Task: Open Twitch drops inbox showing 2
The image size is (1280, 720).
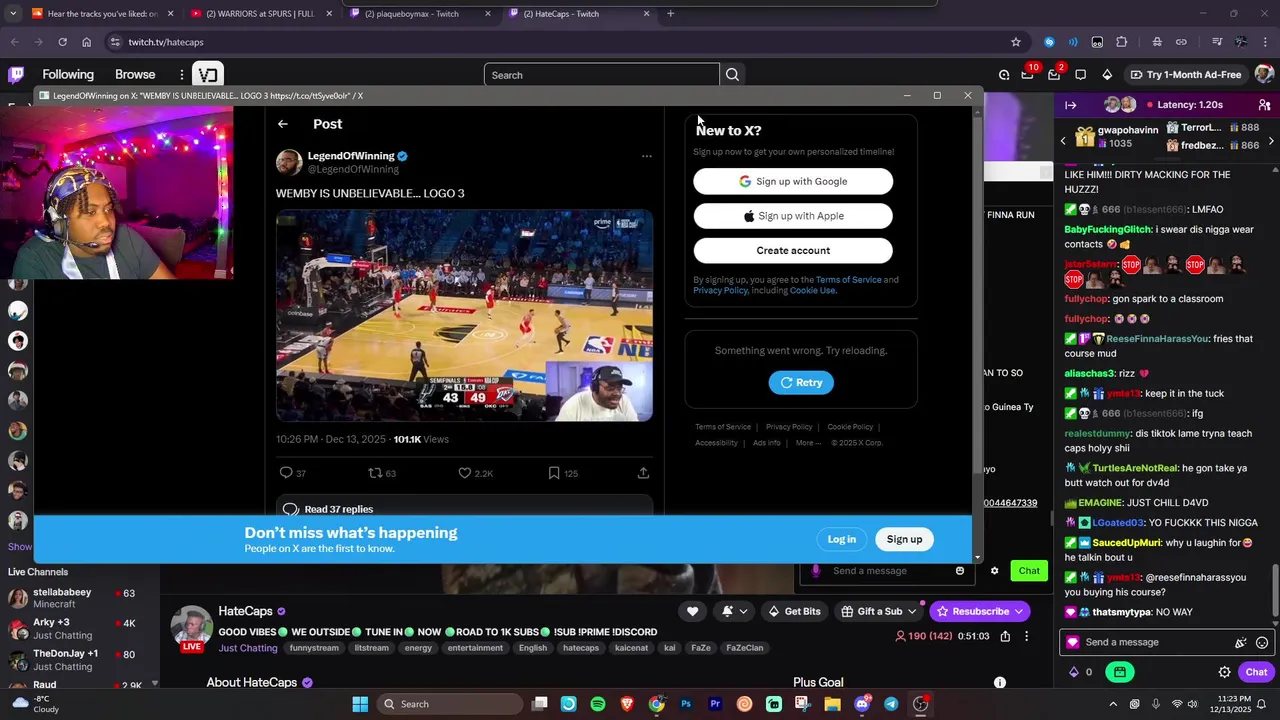Action: point(1054,75)
